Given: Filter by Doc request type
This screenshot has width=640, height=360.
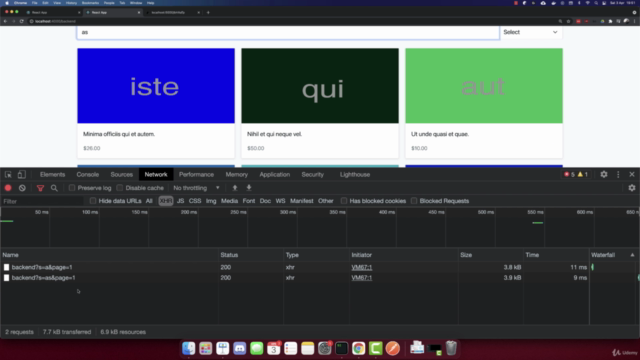Looking at the screenshot, I should pyautogui.click(x=265, y=201).
